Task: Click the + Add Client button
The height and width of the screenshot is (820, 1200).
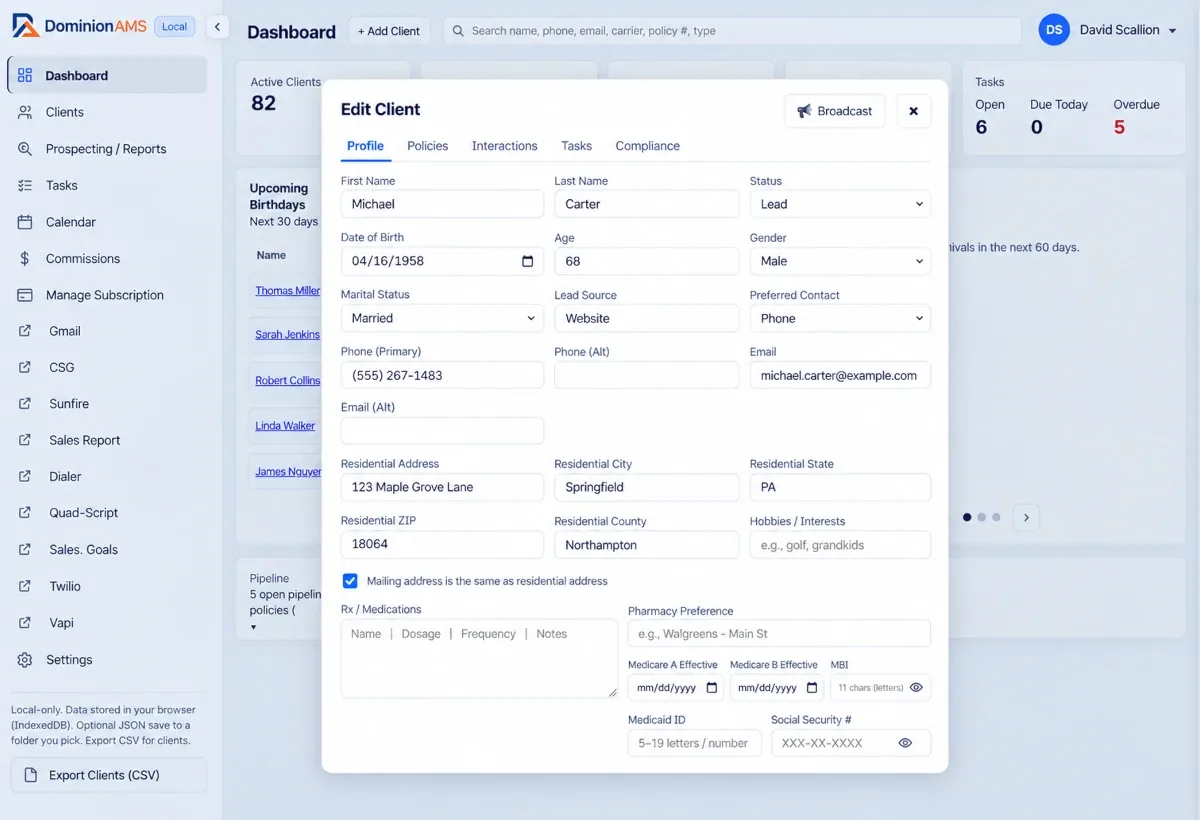Action: point(389,31)
